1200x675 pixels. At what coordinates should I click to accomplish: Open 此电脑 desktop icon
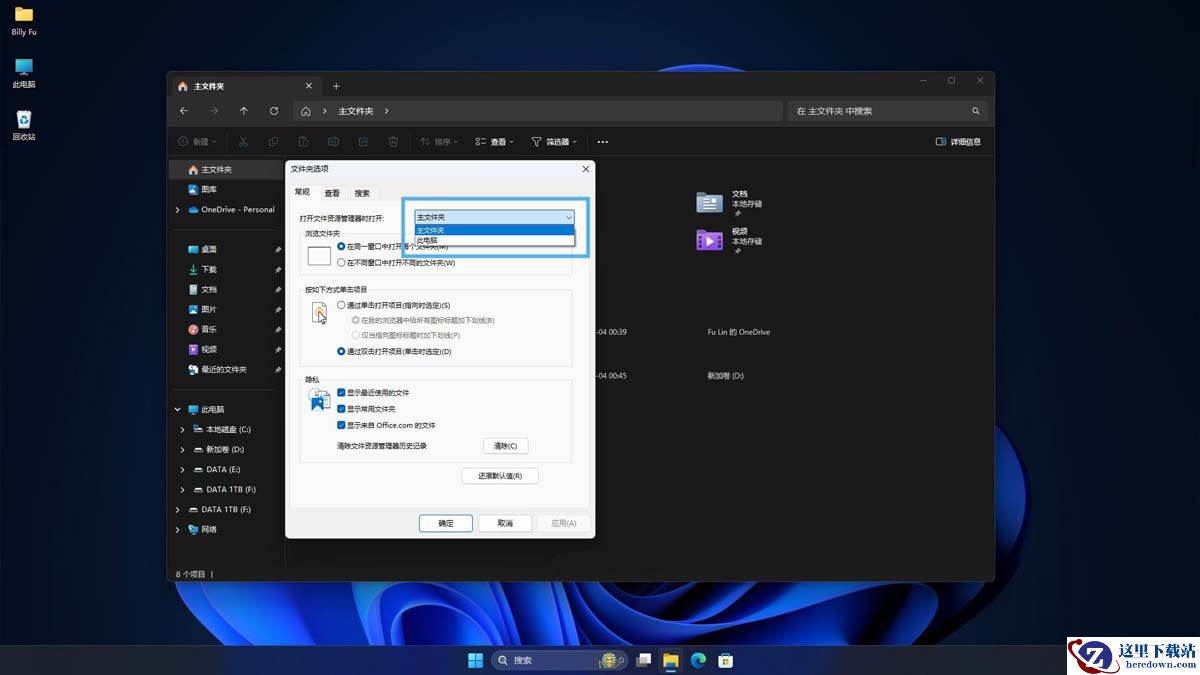pos(24,73)
